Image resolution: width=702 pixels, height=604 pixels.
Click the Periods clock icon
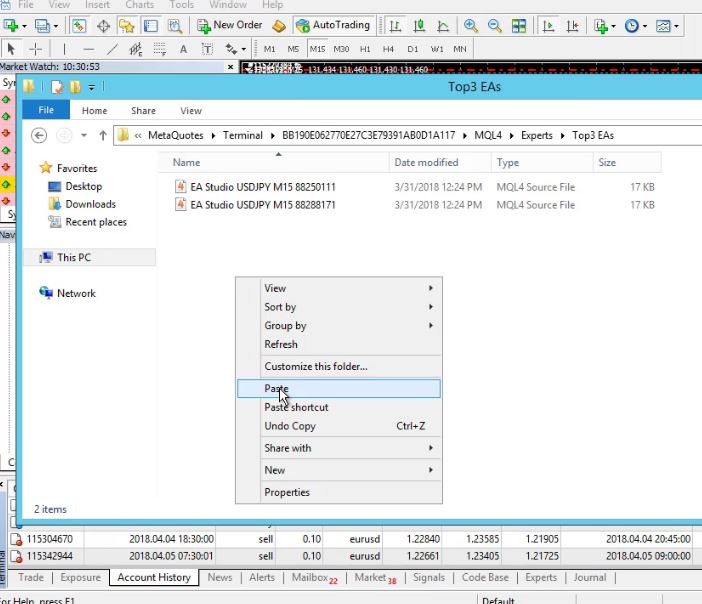click(632, 26)
